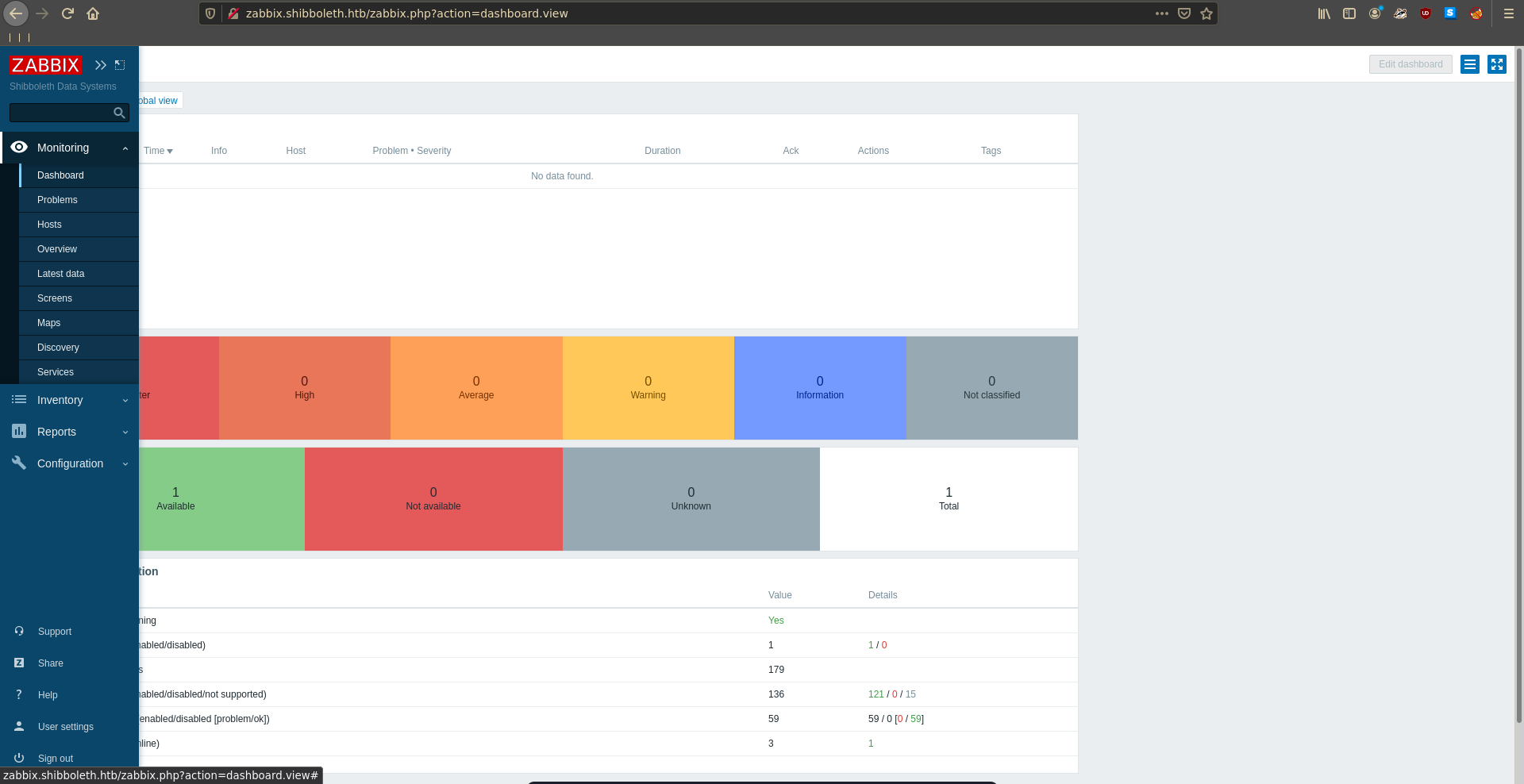The image size is (1524, 784).
Task: Collapse sidebar with the double-arrow icon
Action: tap(101, 65)
